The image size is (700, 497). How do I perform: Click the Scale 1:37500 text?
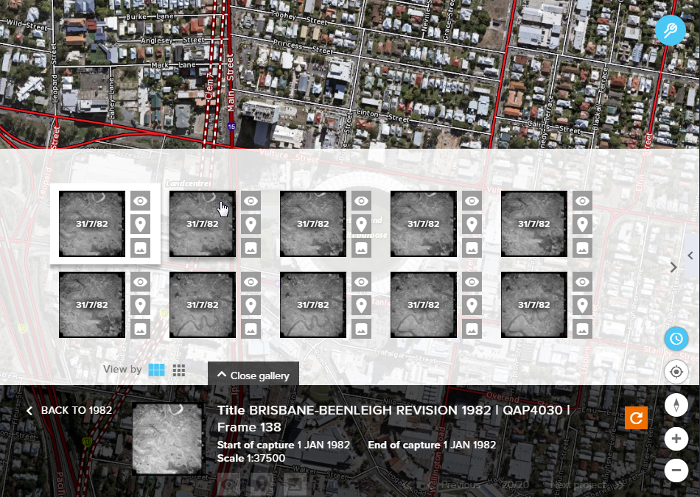(x=251, y=458)
